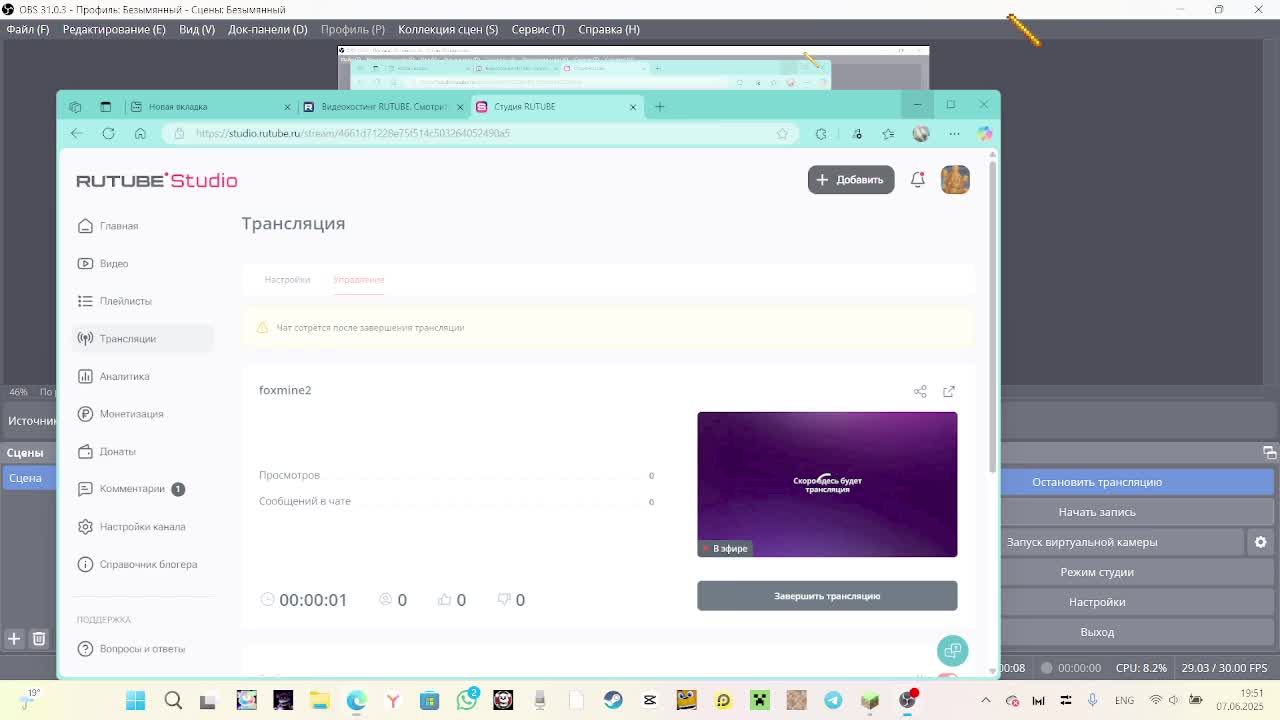
Task: Open the Коллекция сцен (S) menu
Action: coord(448,29)
